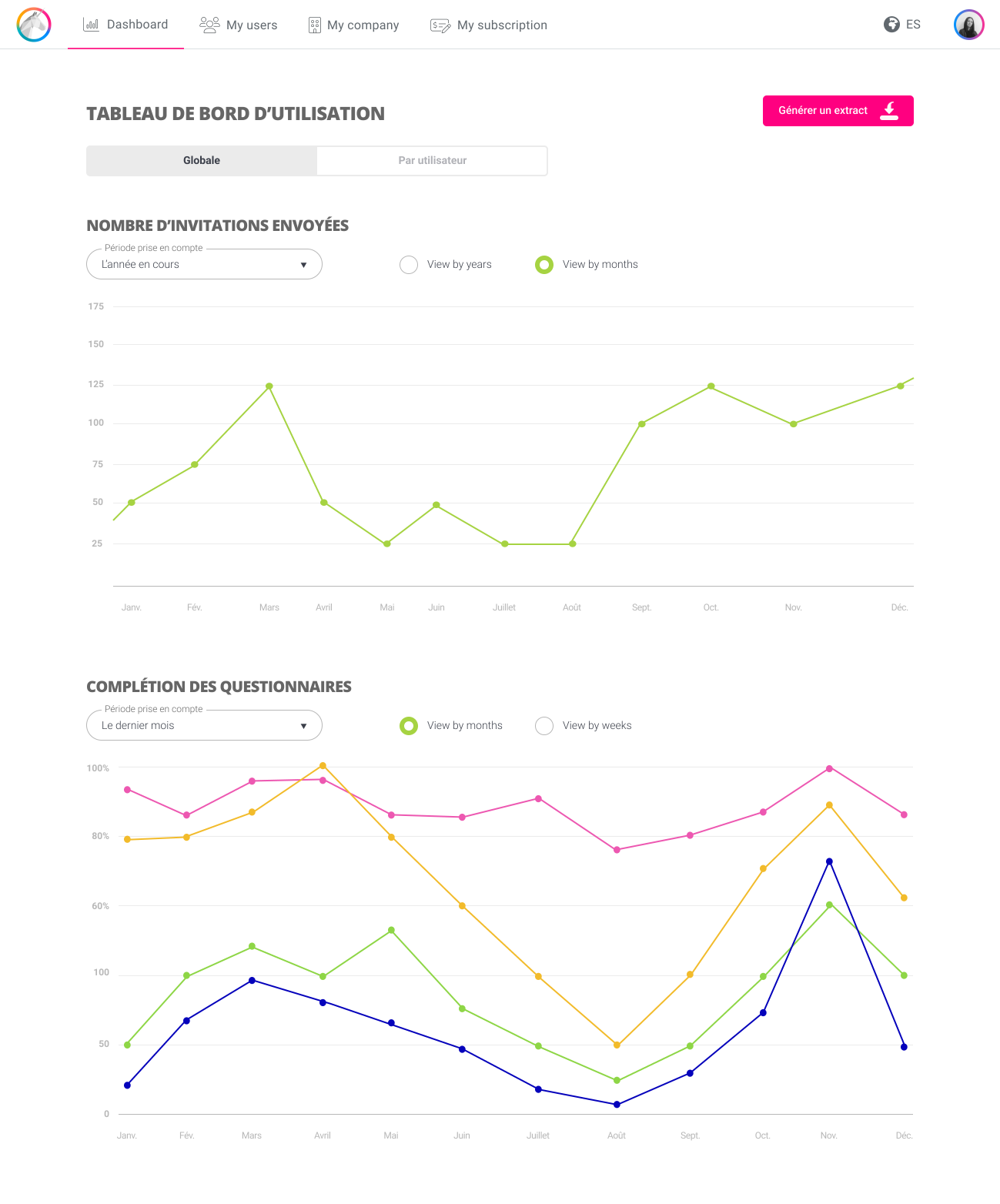The width and height of the screenshot is (1000, 1204).
Task: Click the TABLEAU DE BORD D'UTILISATION heading
Action: tap(236, 114)
